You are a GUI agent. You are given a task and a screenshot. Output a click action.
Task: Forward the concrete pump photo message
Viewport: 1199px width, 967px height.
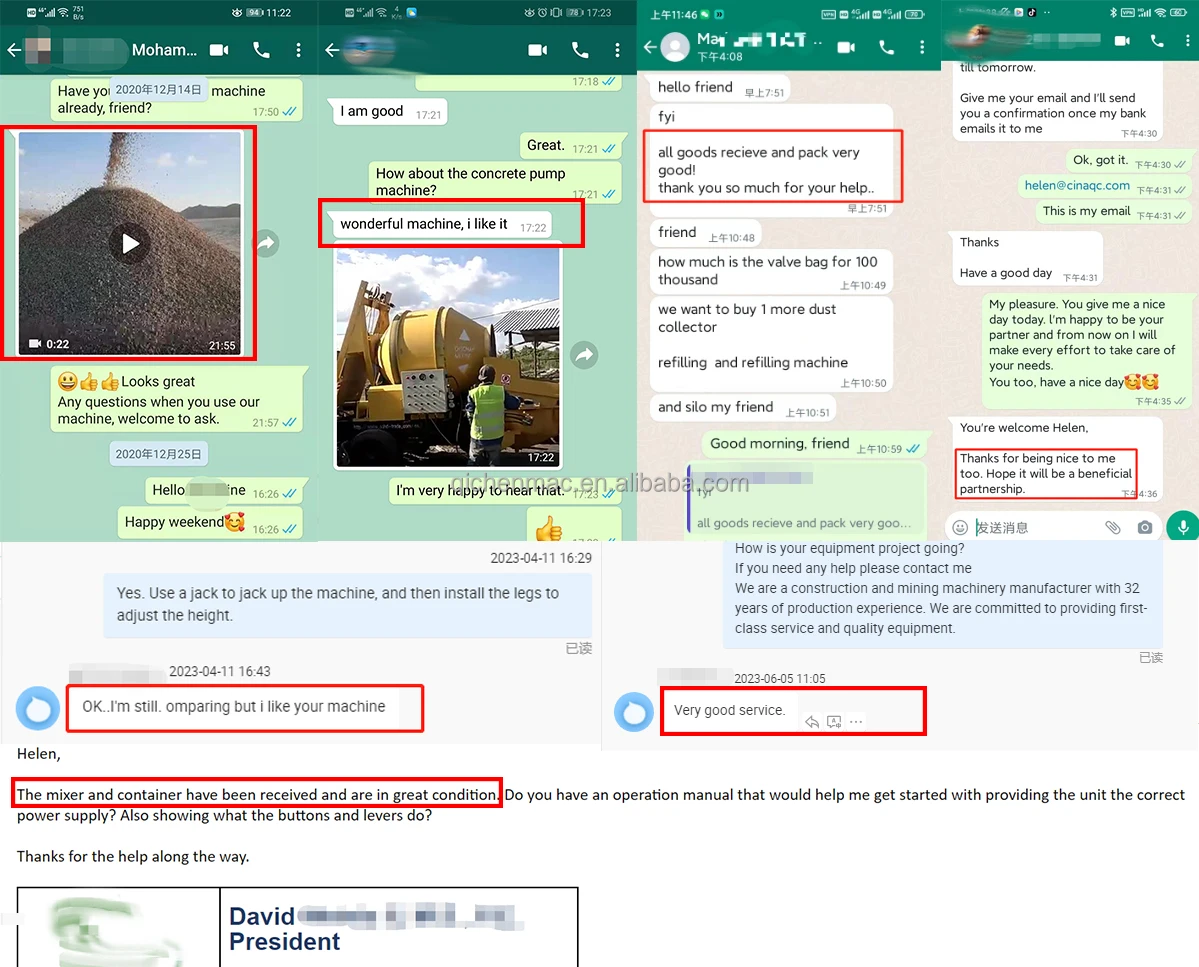coord(584,355)
